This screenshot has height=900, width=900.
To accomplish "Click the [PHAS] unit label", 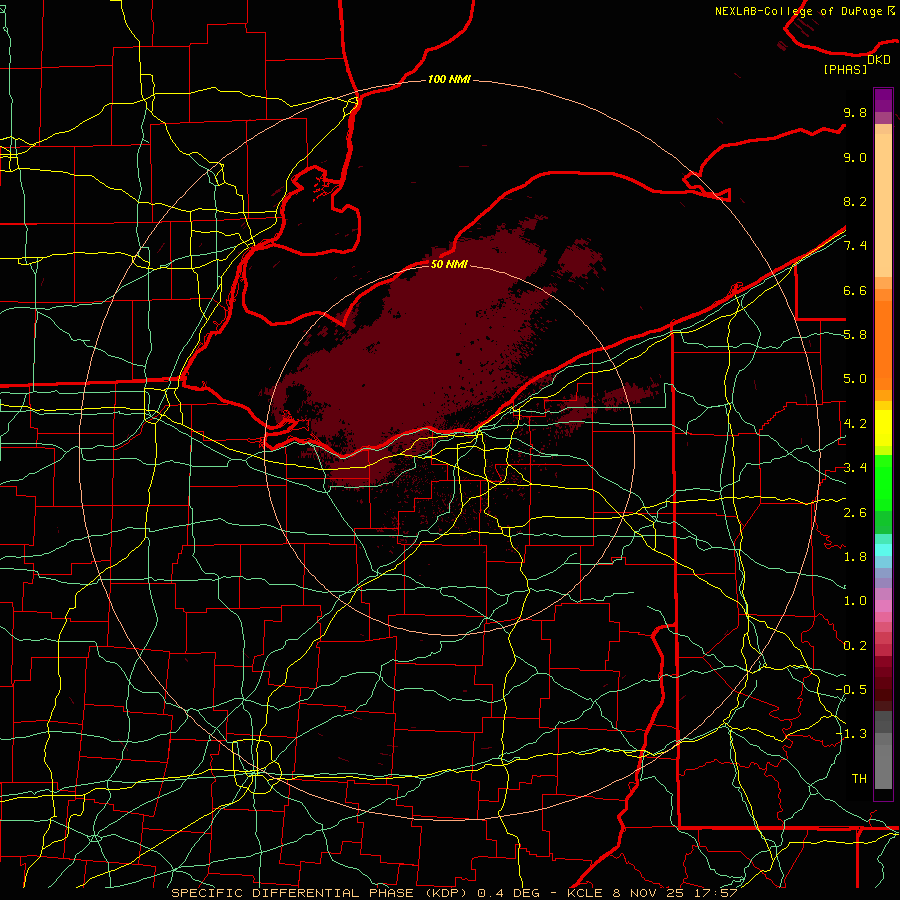I will [x=845, y=69].
